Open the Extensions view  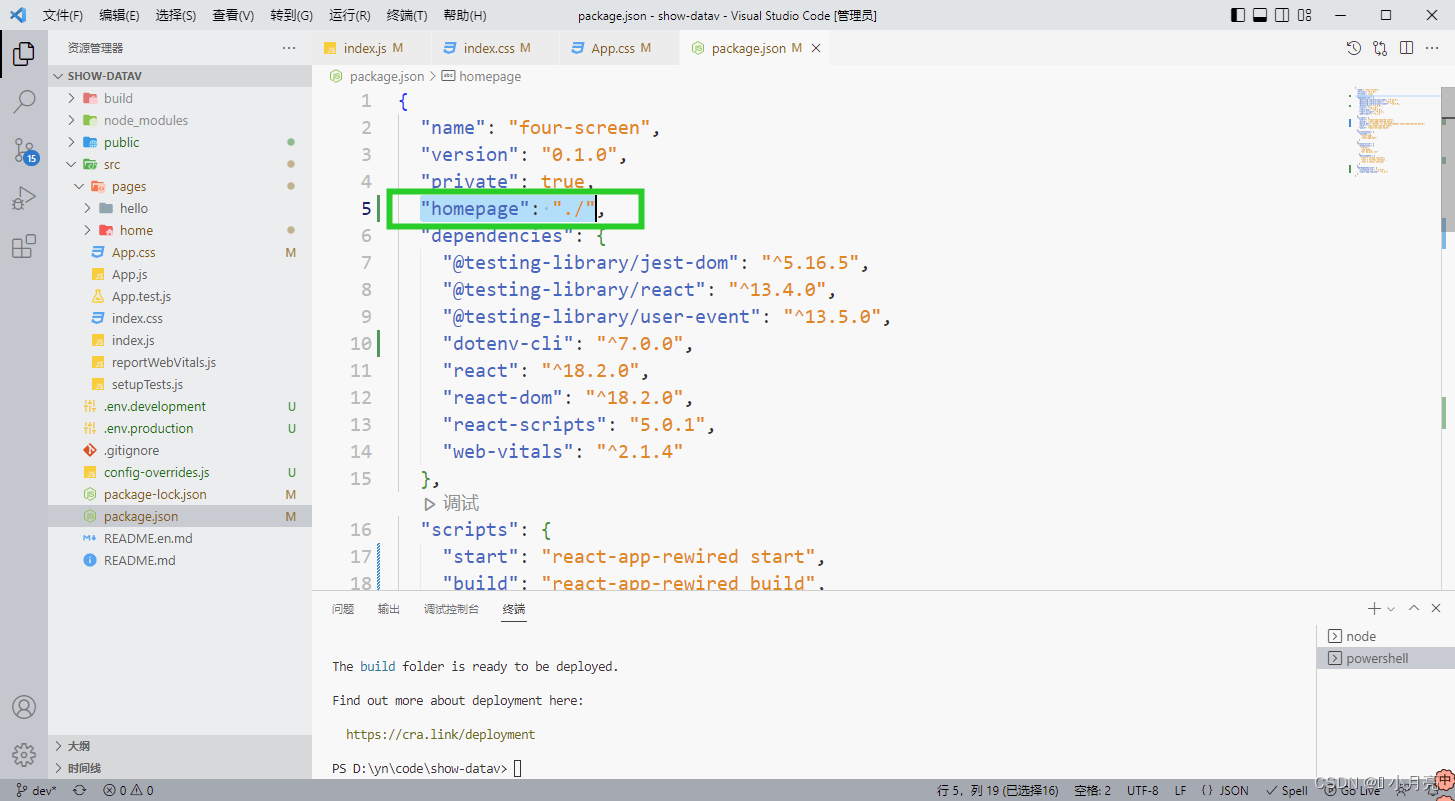[24, 246]
